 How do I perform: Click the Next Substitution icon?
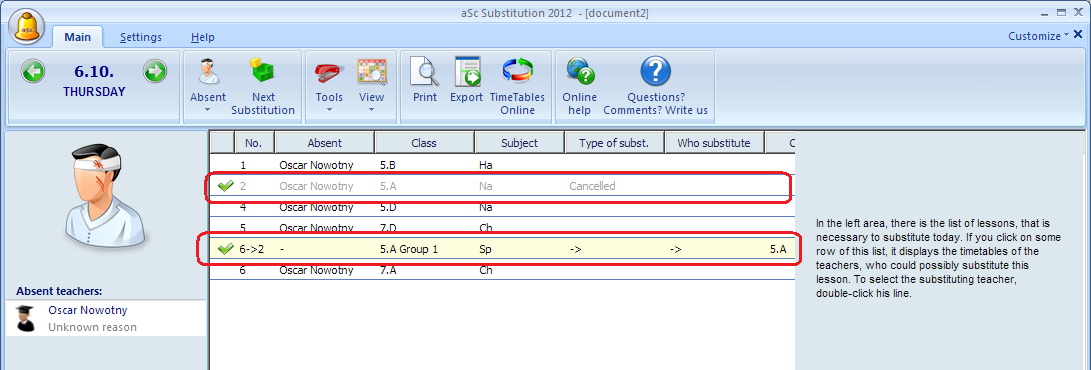coord(263,72)
